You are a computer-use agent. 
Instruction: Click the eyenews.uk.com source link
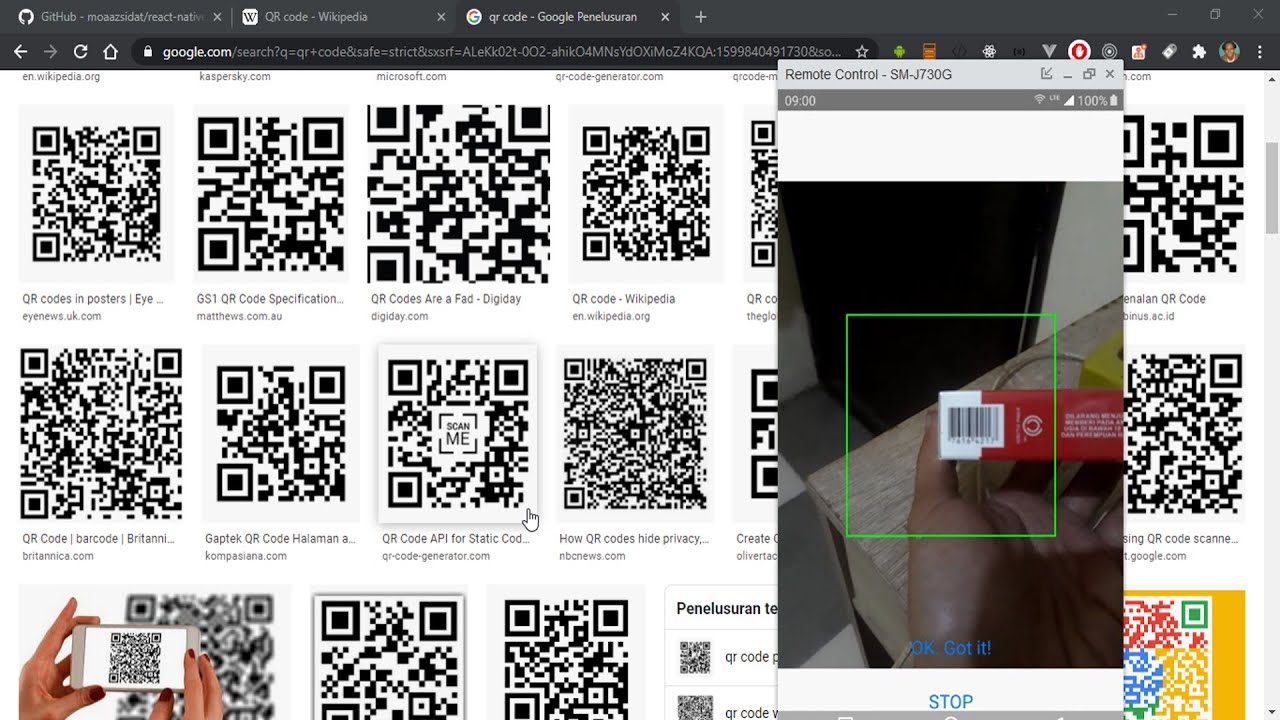[x=62, y=316]
